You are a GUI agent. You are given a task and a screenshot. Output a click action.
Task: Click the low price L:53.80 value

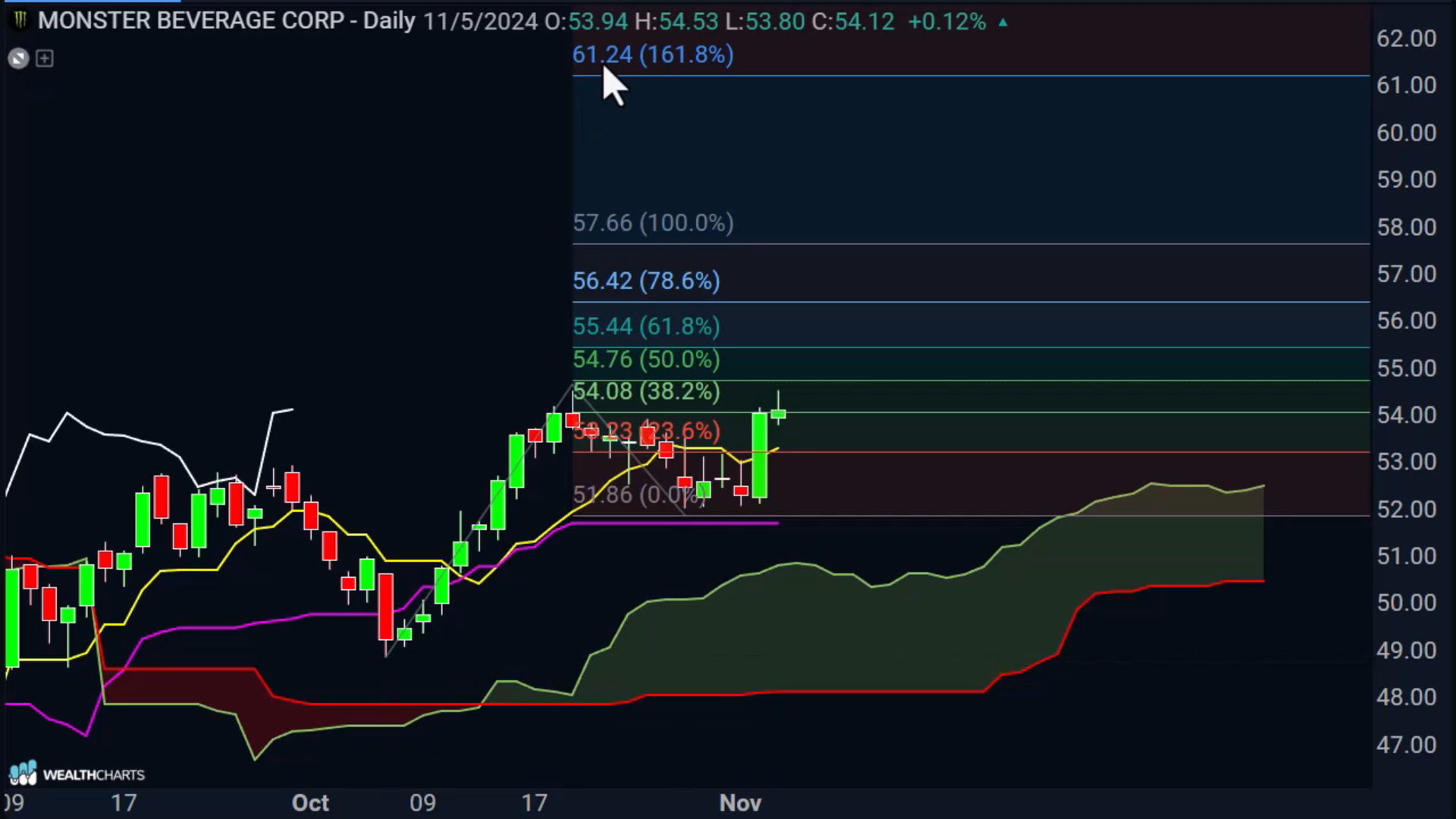coord(765,21)
